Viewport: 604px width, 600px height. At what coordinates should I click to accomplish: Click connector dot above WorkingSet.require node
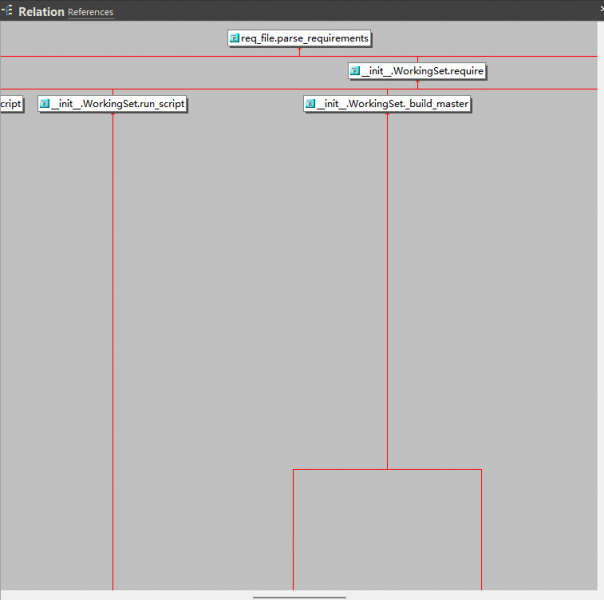pyautogui.click(x=417, y=61)
